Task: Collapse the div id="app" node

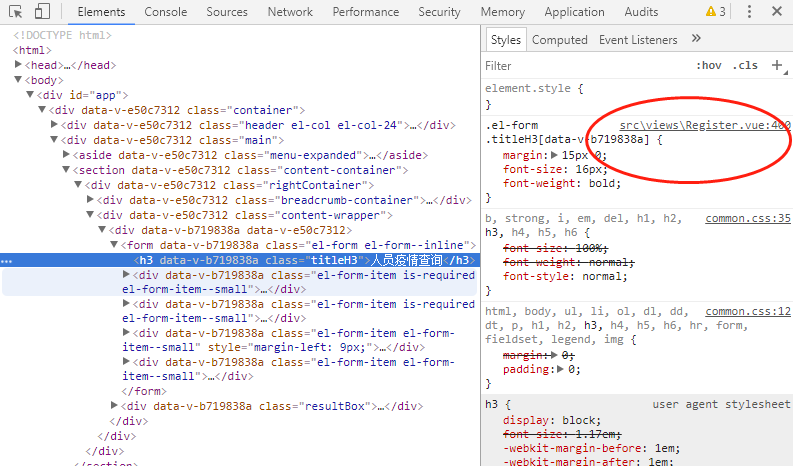Action: (30, 95)
